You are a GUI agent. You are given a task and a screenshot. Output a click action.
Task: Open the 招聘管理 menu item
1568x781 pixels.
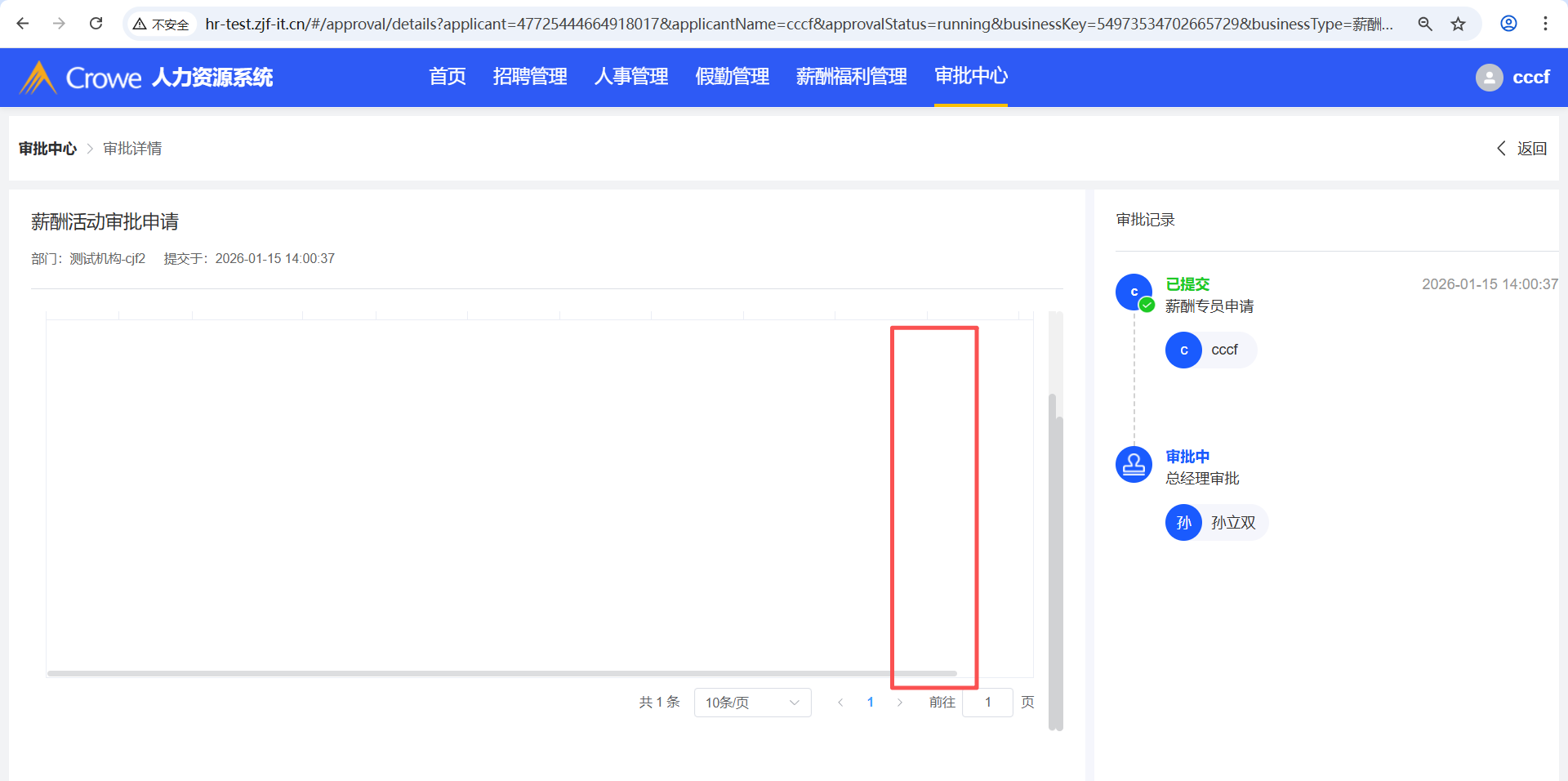click(530, 77)
